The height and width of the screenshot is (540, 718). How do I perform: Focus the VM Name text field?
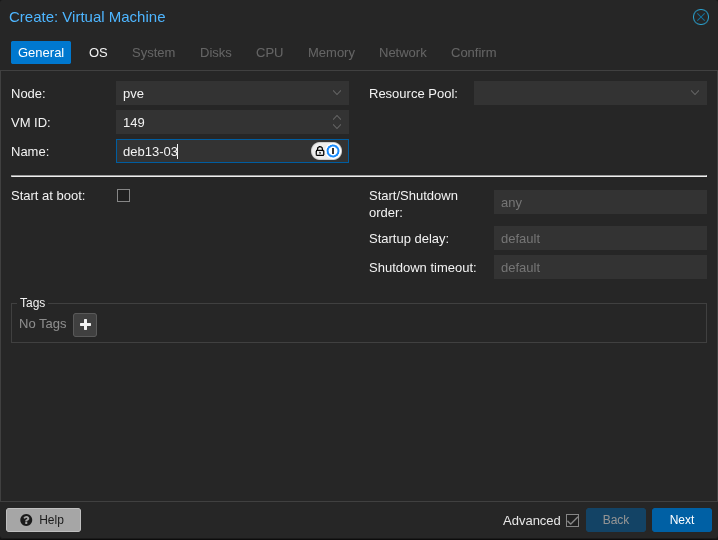(212, 151)
